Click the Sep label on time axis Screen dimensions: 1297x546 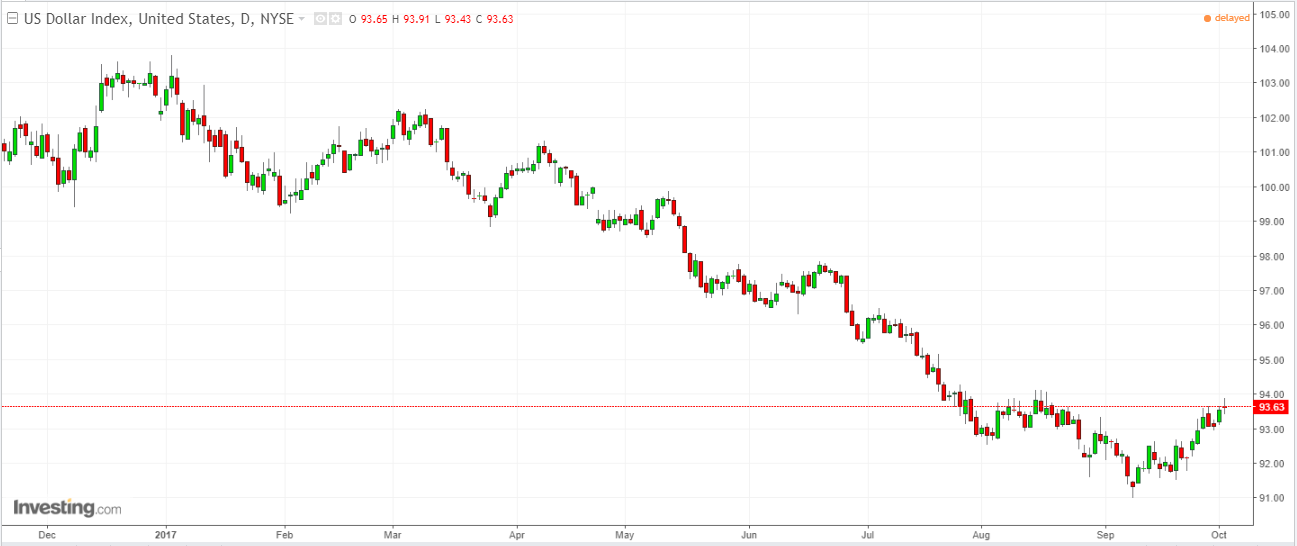1104,535
